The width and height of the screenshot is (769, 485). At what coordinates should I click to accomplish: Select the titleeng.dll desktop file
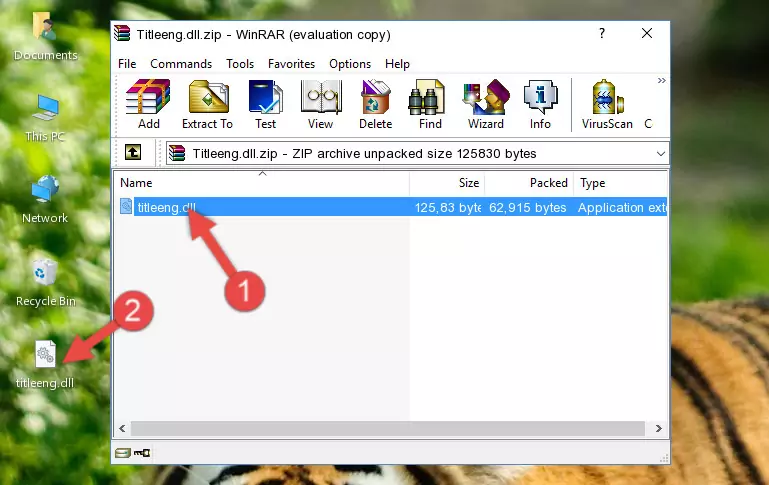[x=45, y=364]
